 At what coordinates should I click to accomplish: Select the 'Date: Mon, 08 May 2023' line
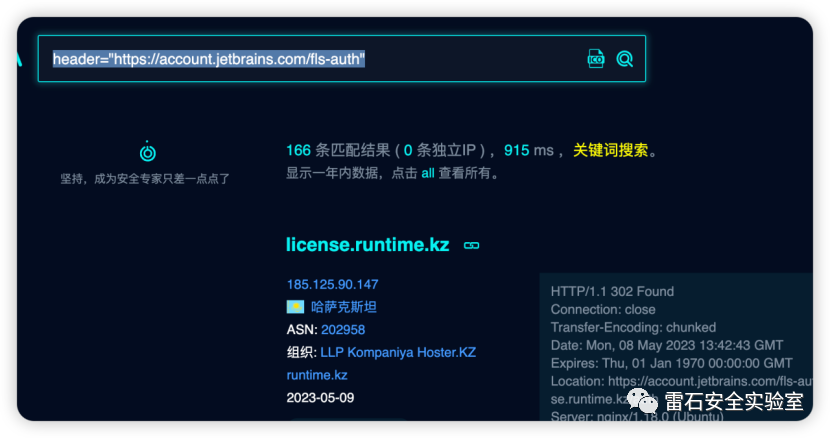(667, 346)
